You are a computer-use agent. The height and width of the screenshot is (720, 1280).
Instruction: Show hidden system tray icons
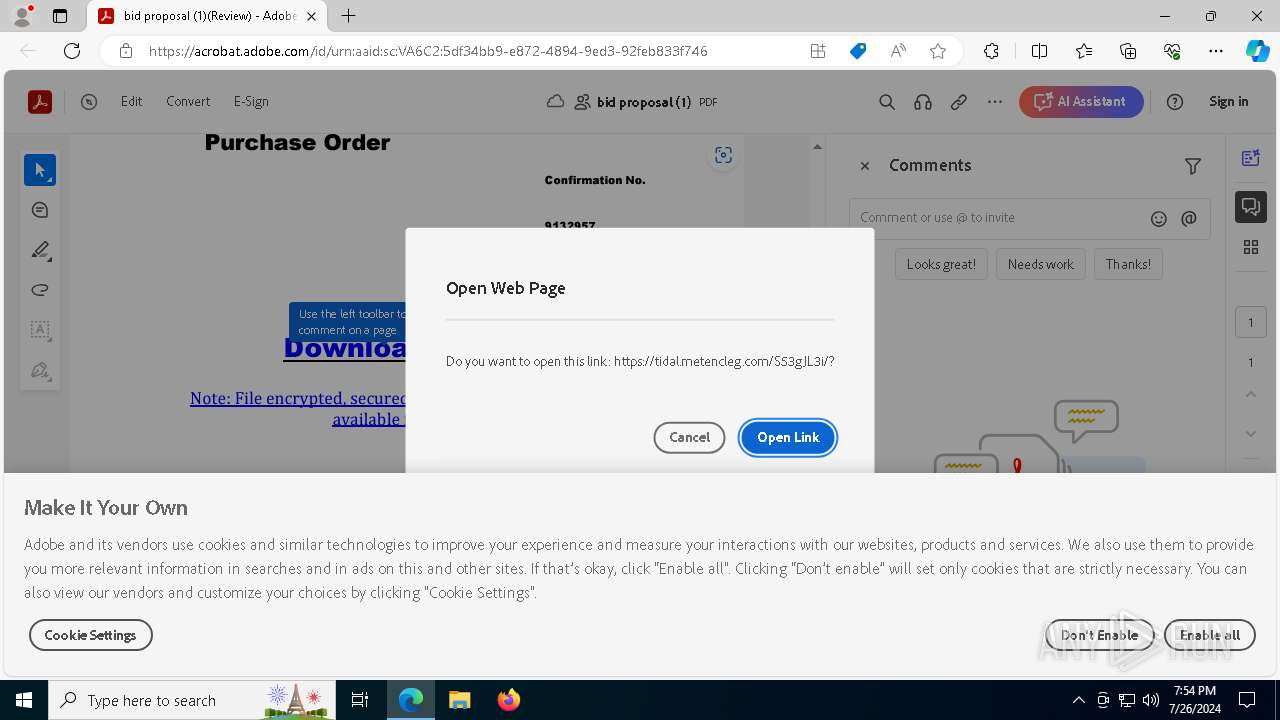coord(1078,700)
